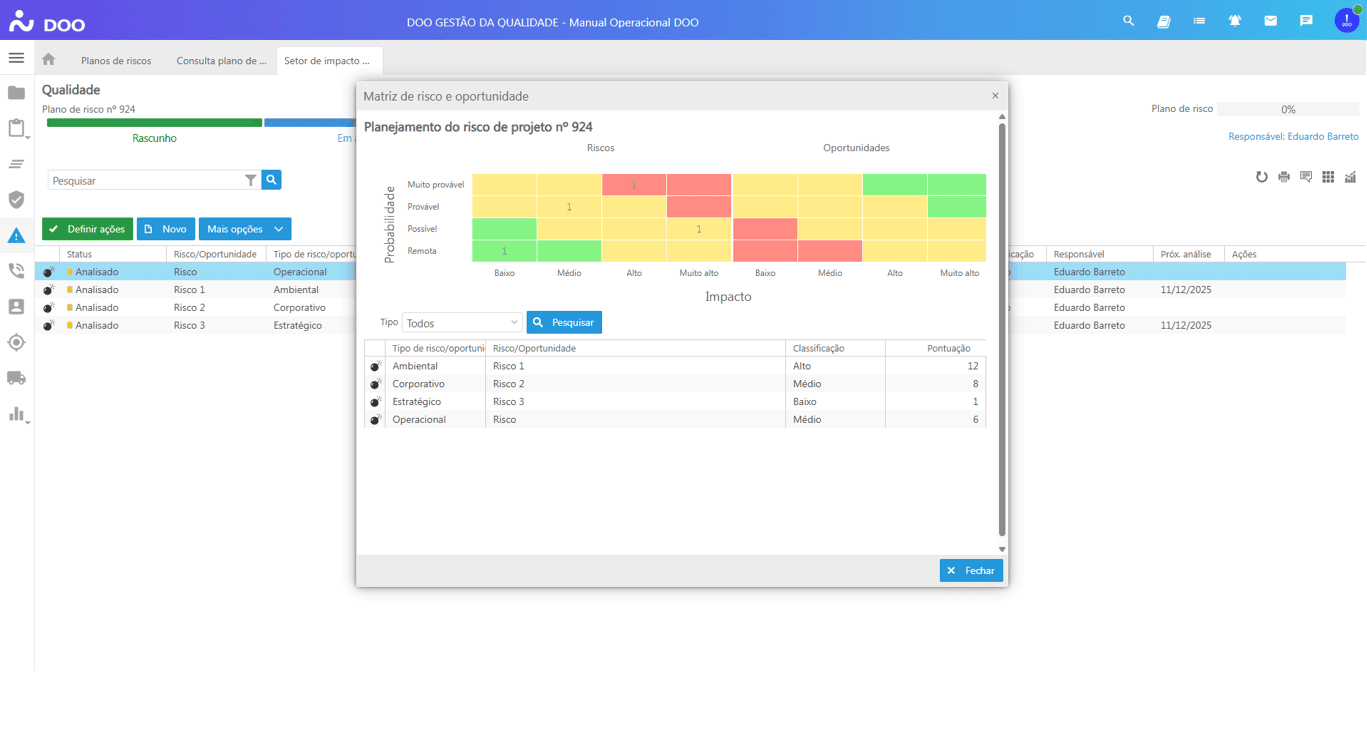The width and height of the screenshot is (1367, 730).
Task: Click the print icon in toolbar
Action: 1284,177
